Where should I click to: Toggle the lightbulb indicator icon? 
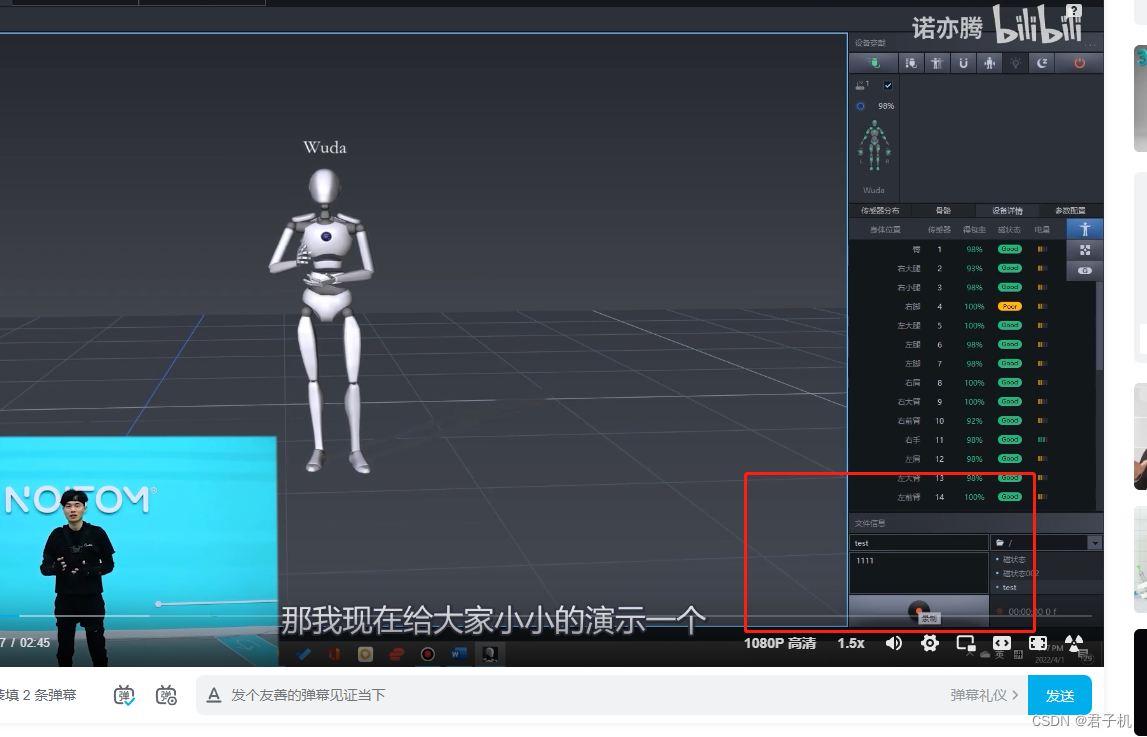coord(1015,62)
